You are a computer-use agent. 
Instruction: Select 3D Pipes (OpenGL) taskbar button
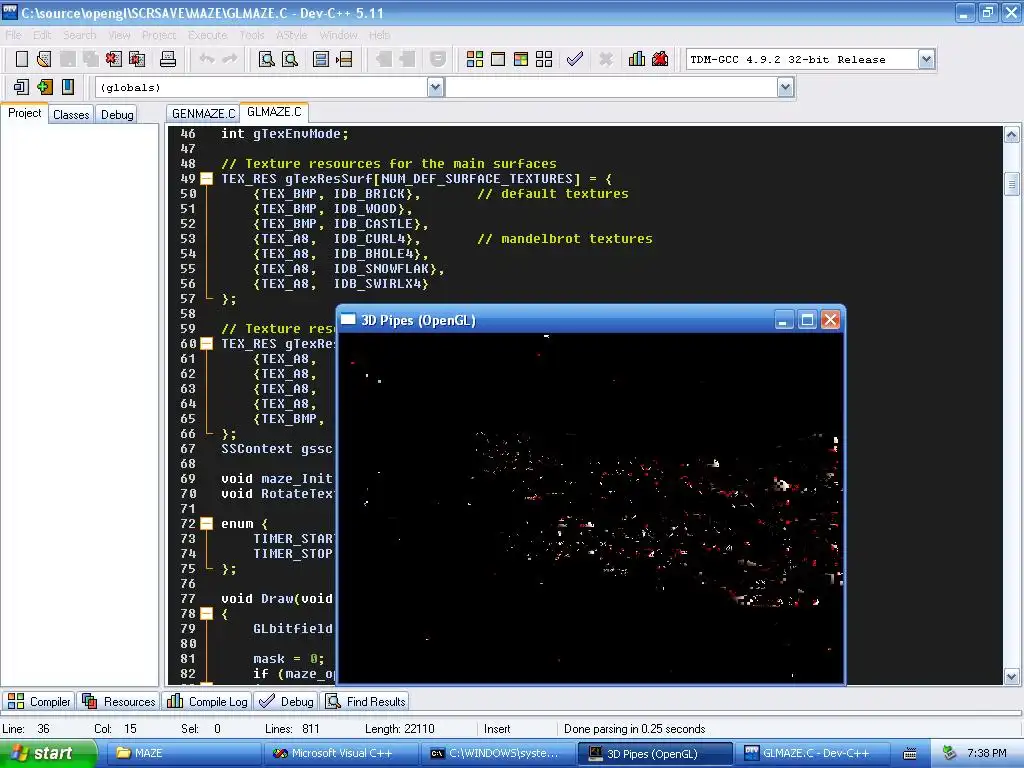point(655,753)
